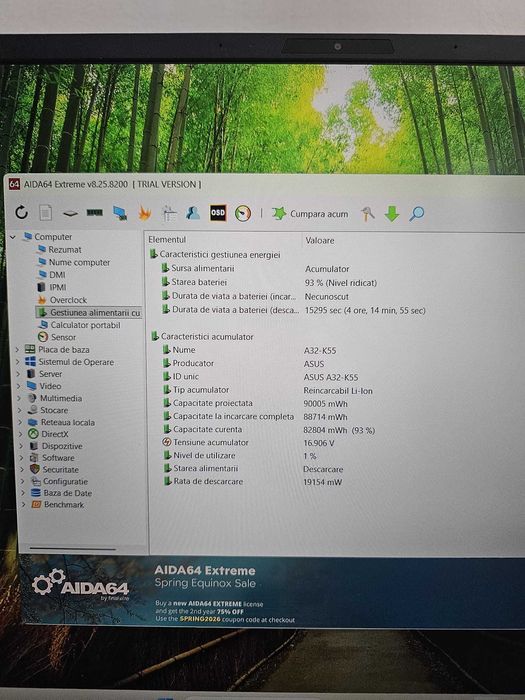Open the gauge sensor panel icon
The image size is (525, 700).
pyautogui.click(x=243, y=213)
